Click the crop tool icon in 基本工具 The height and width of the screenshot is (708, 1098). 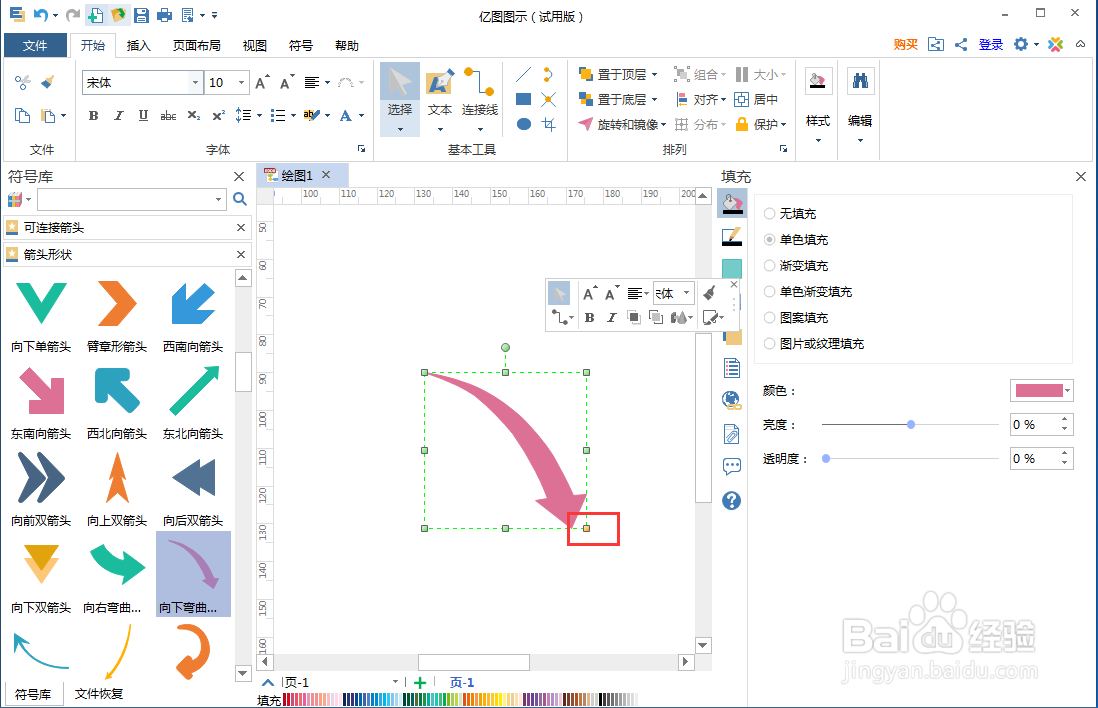pyautogui.click(x=550, y=125)
